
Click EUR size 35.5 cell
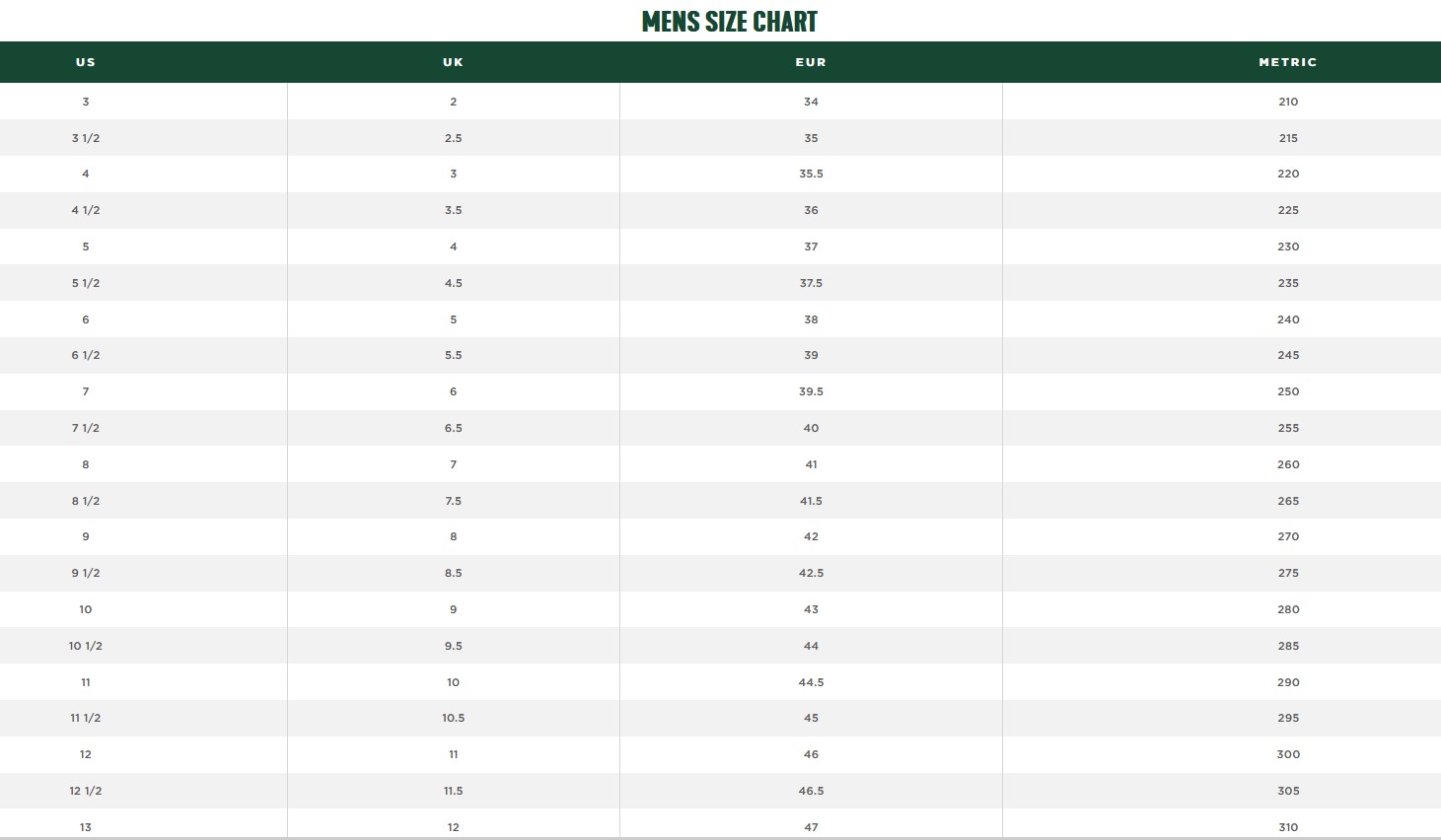811,174
